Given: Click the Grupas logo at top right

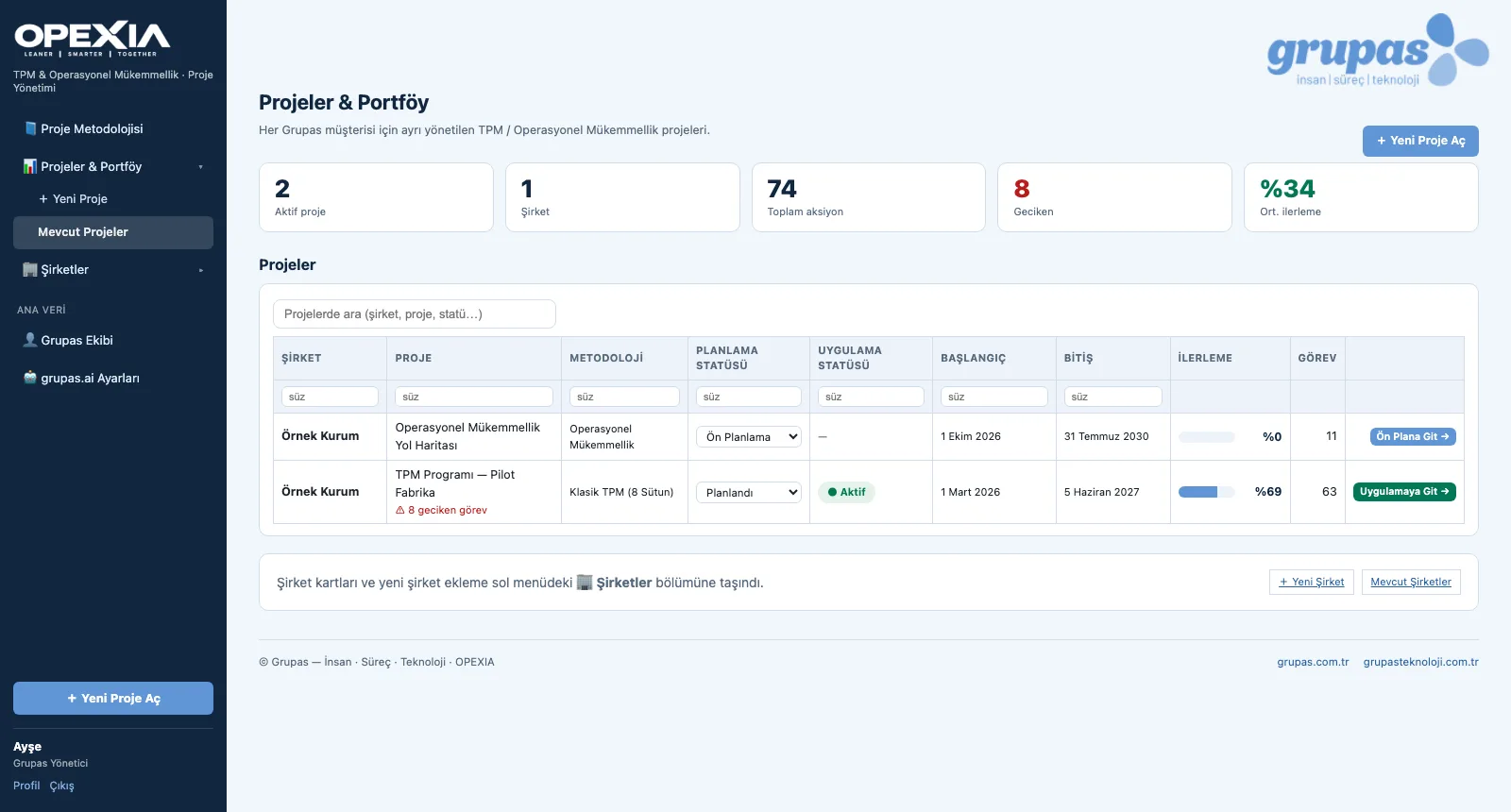Looking at the screenshot, I should tap(1378, 50).
